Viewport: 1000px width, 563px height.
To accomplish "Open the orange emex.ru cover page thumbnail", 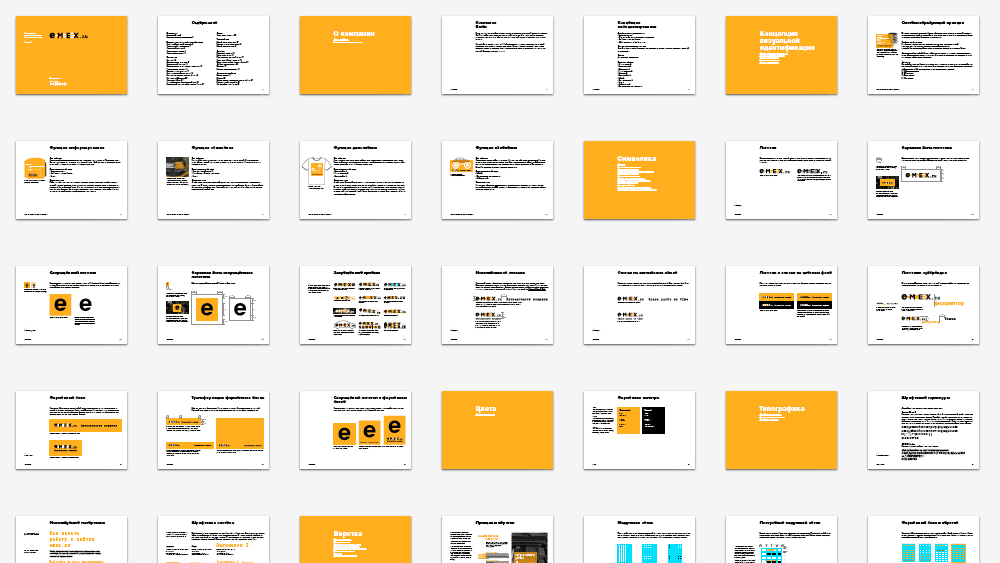I will (71, 55).
